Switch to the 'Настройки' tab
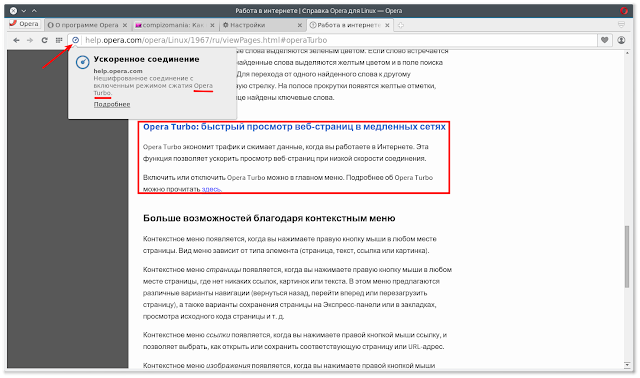The height and width of the screenshot is (378, 640). (262, 25)
